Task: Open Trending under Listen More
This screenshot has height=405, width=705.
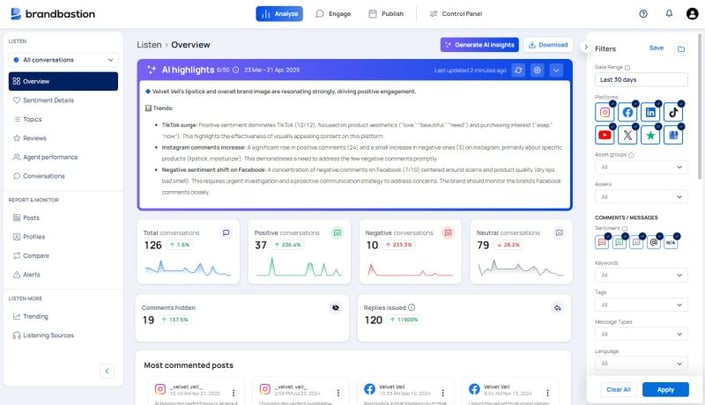Action: pos(31,316)
